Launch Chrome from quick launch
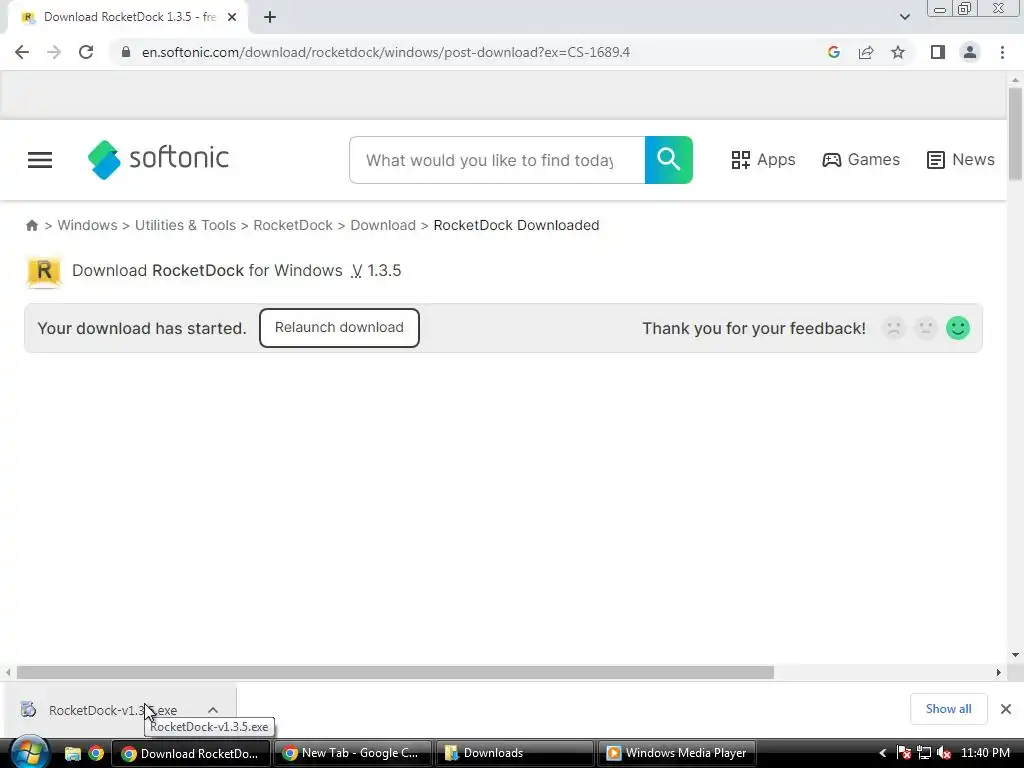 (x=96, y=754)
